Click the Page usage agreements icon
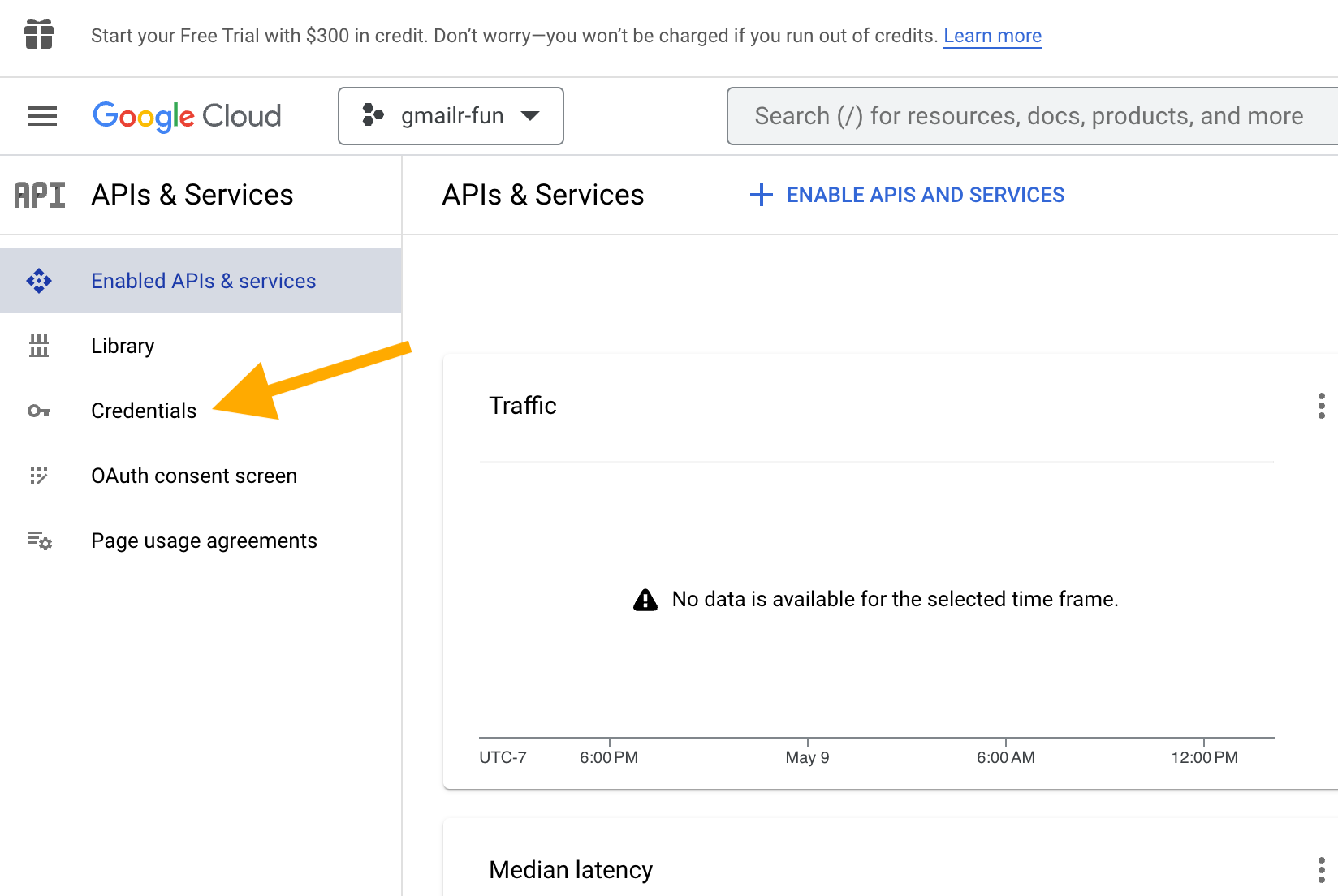 39,541
